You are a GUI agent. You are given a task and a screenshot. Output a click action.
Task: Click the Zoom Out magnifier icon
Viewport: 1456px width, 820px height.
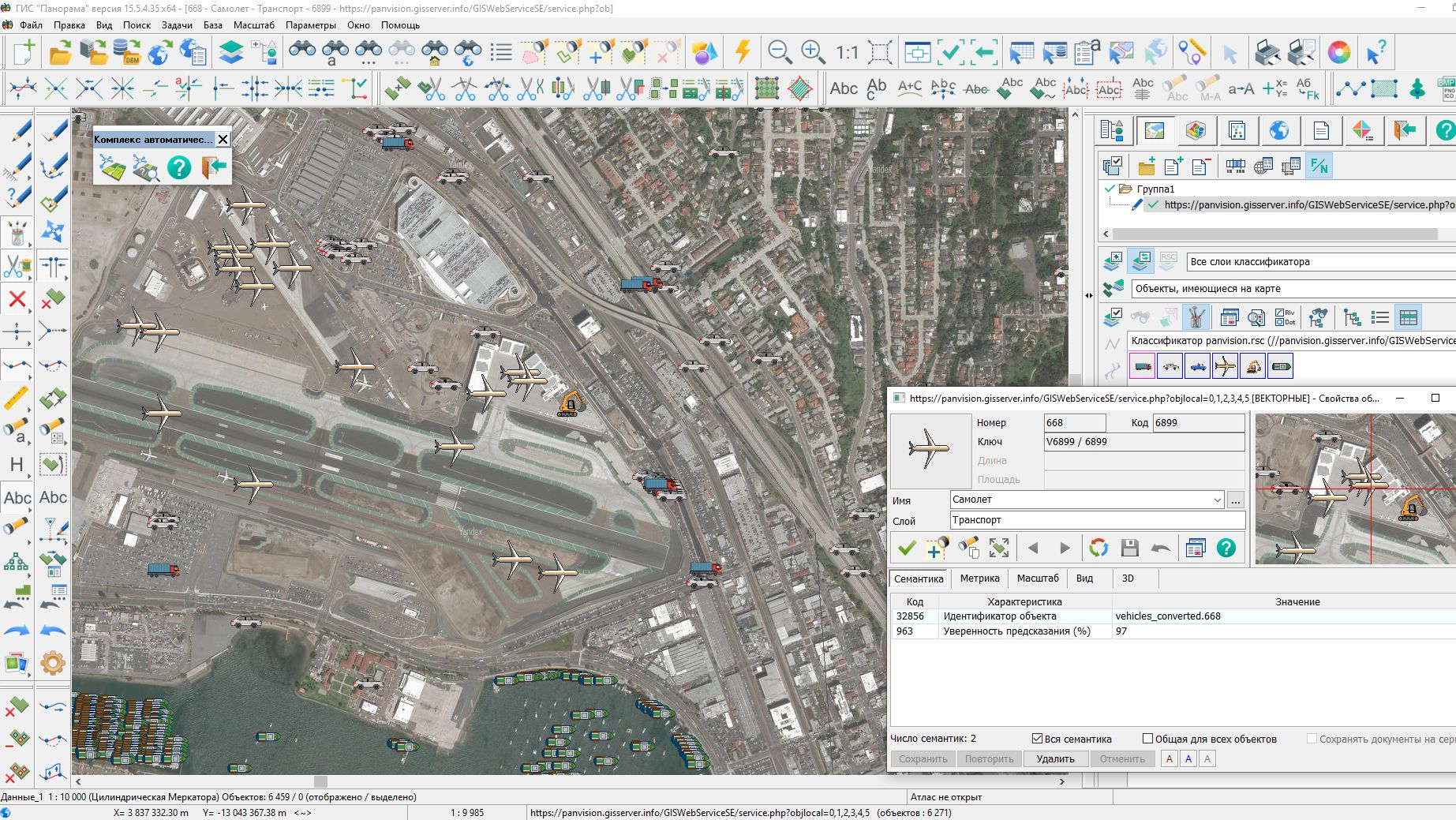coord(780,52)
